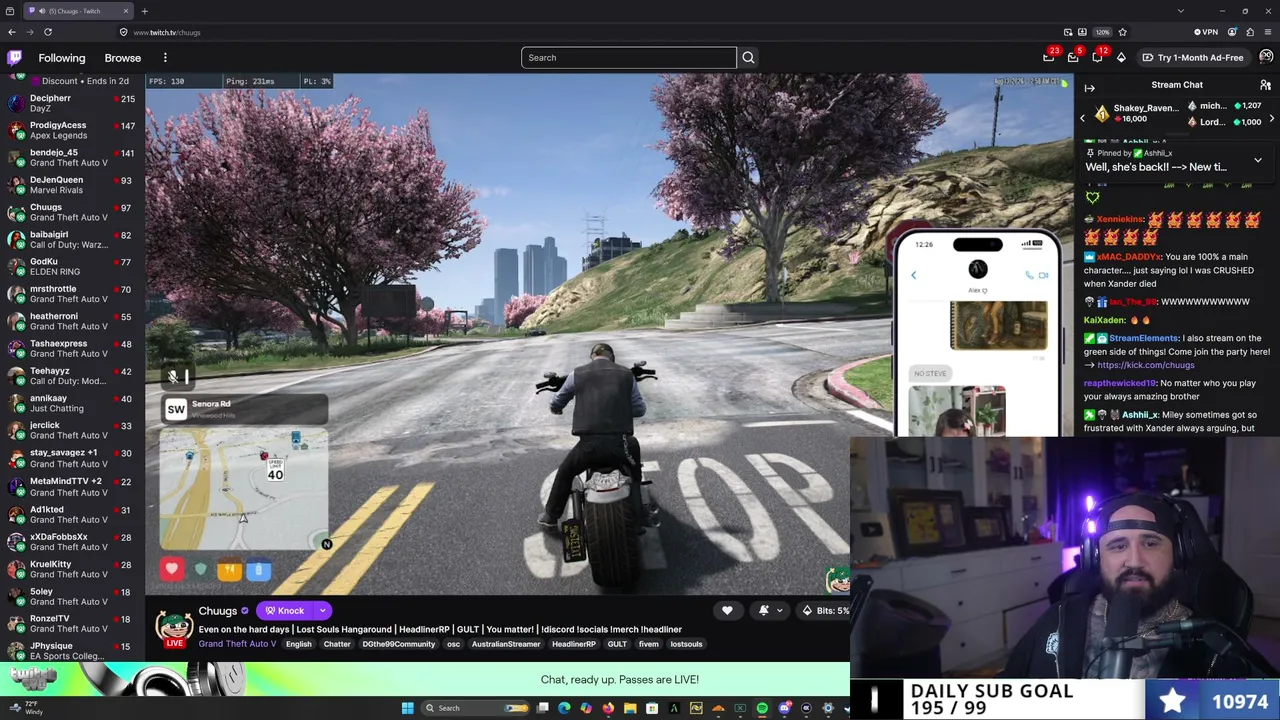
Task: Click the Firefox reload page button
Action: point(47,32)
